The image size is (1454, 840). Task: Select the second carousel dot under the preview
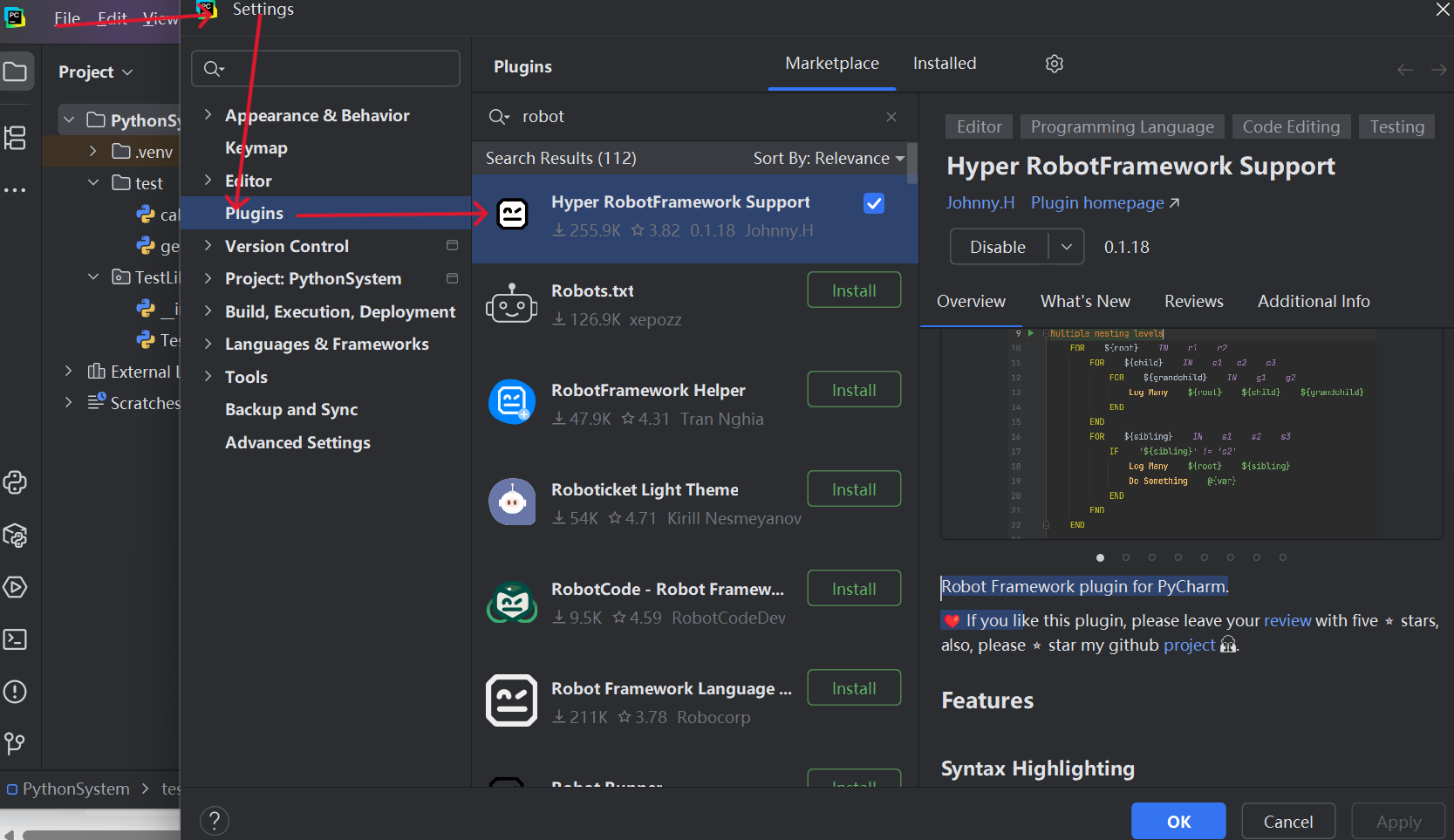[x=1126, y=557]
